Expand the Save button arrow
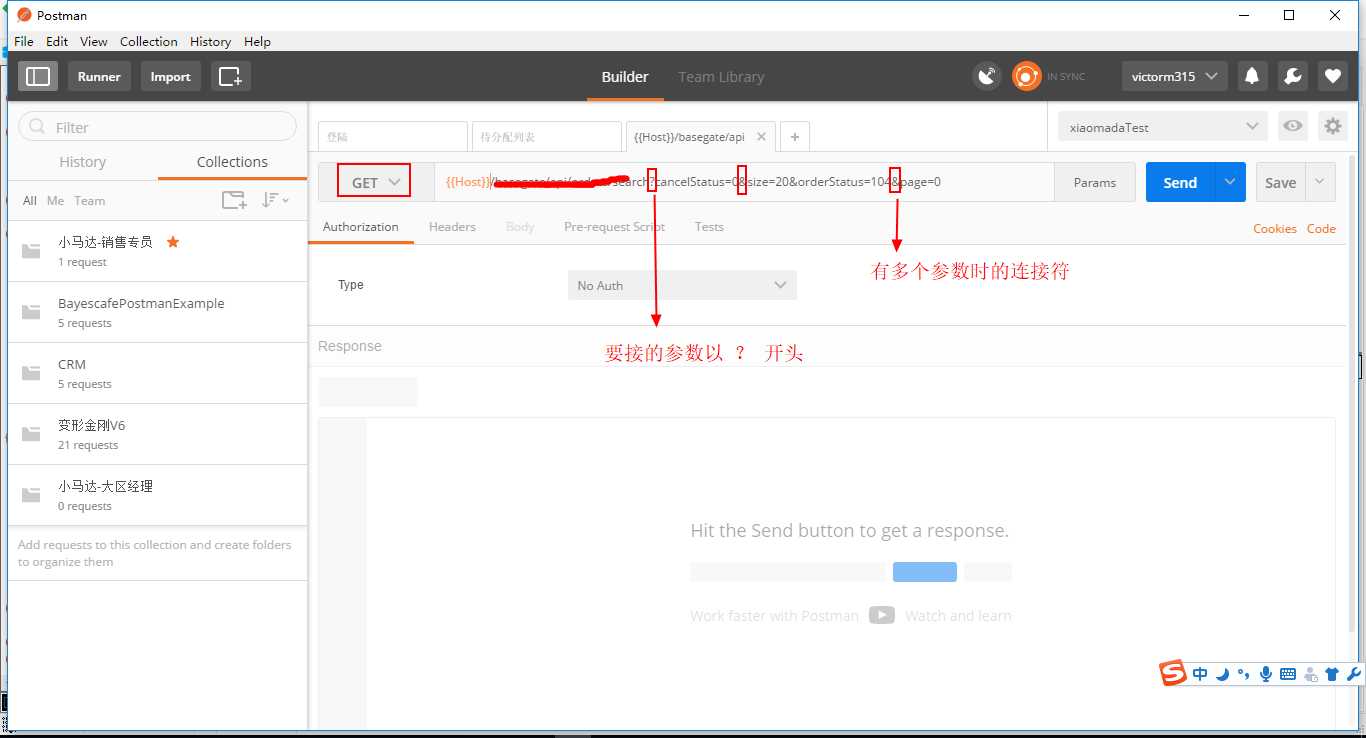 tap(1320, 182)
